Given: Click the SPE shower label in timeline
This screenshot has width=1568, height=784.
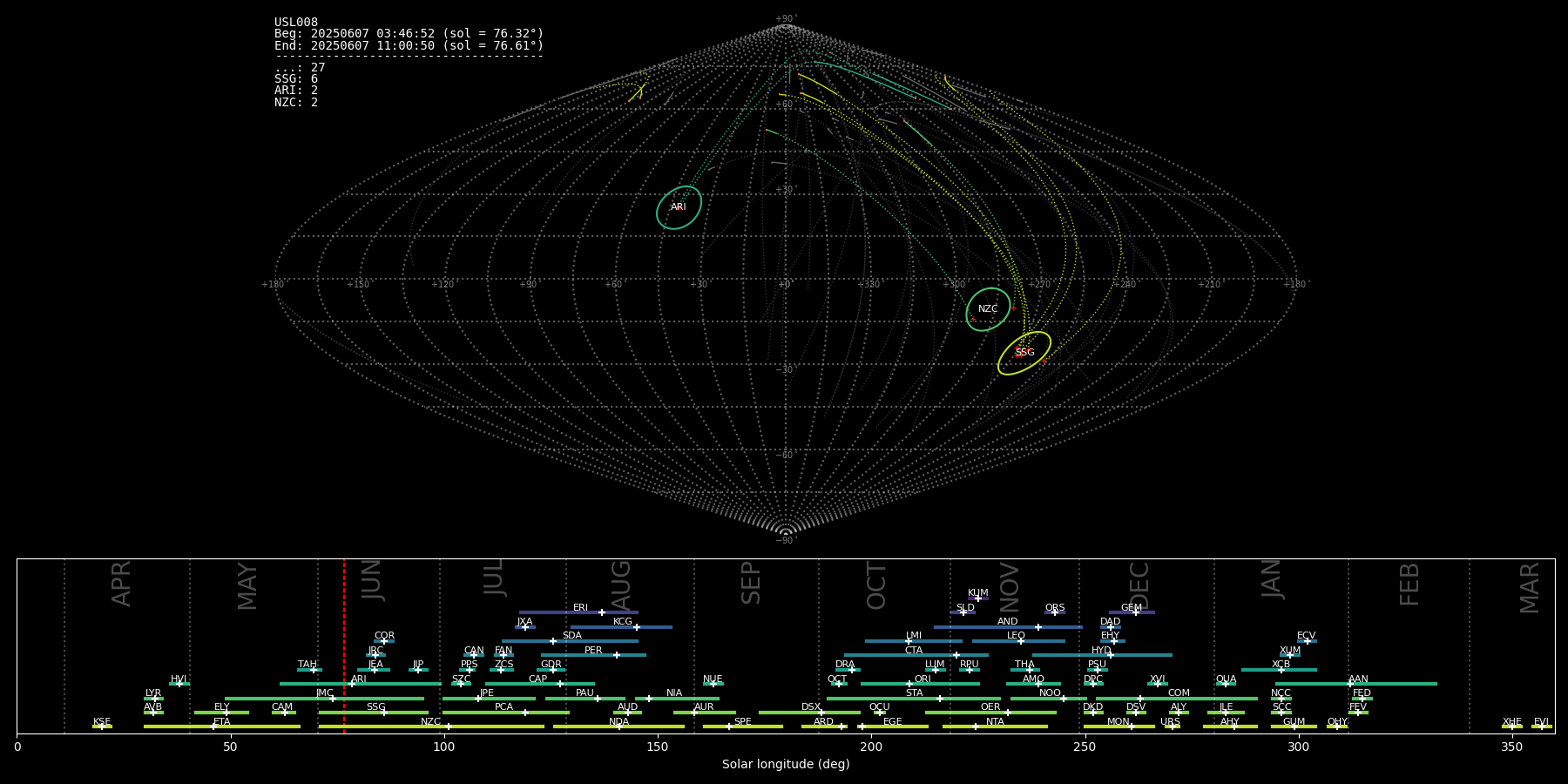Looking at the screenshot, I should [742, 722].
